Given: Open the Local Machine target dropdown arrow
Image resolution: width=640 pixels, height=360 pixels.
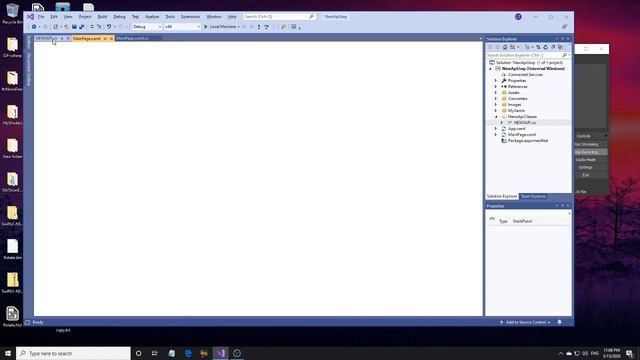Looking at the screenshot, I should point(239,27).
